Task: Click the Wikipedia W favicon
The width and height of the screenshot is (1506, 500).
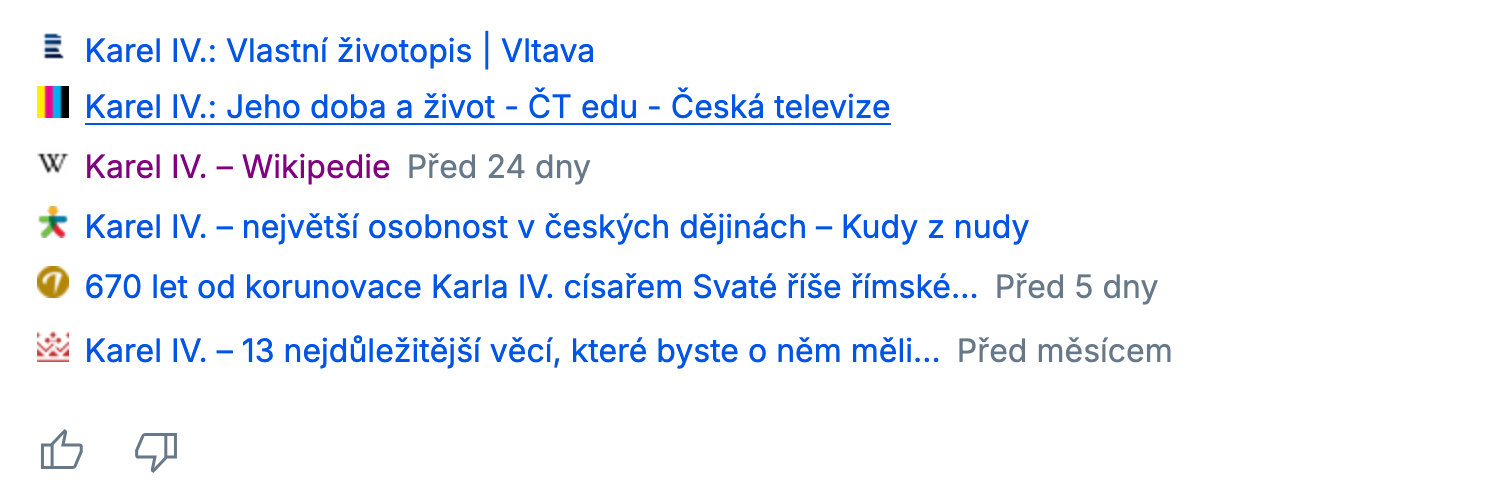Action: point(53,165)
